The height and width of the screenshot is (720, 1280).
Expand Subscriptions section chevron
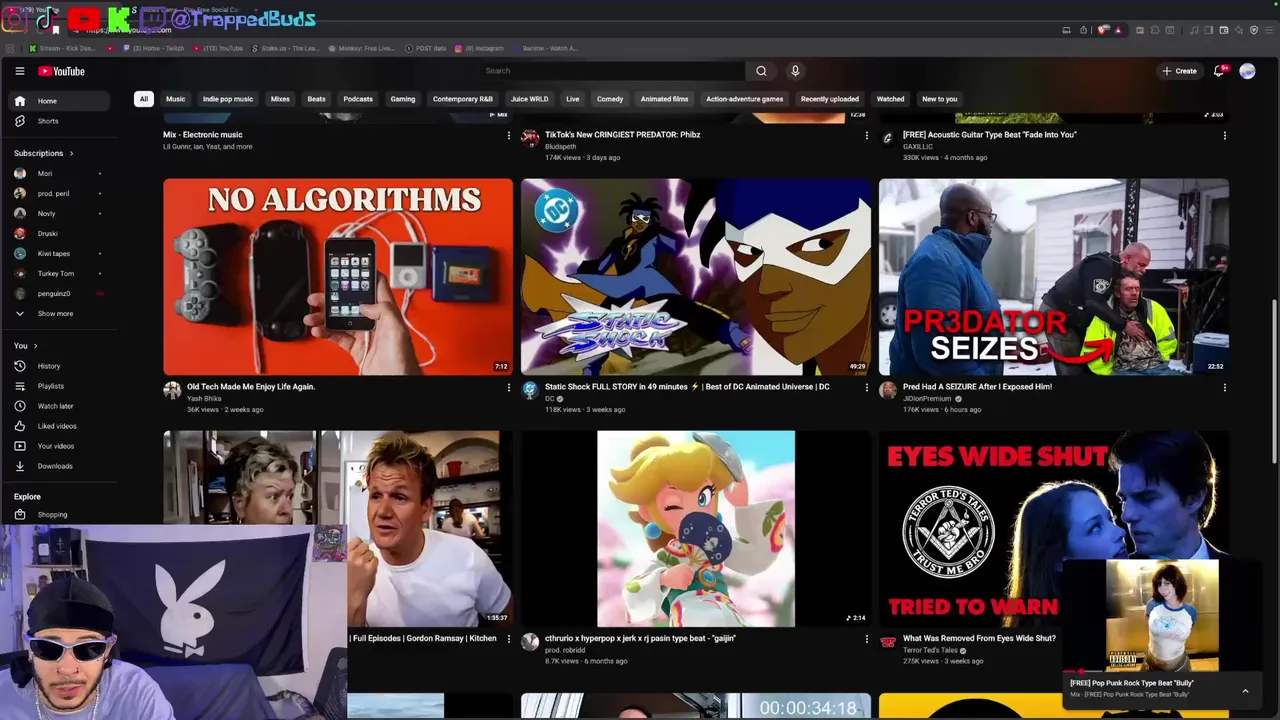click(x=71, y=153)
